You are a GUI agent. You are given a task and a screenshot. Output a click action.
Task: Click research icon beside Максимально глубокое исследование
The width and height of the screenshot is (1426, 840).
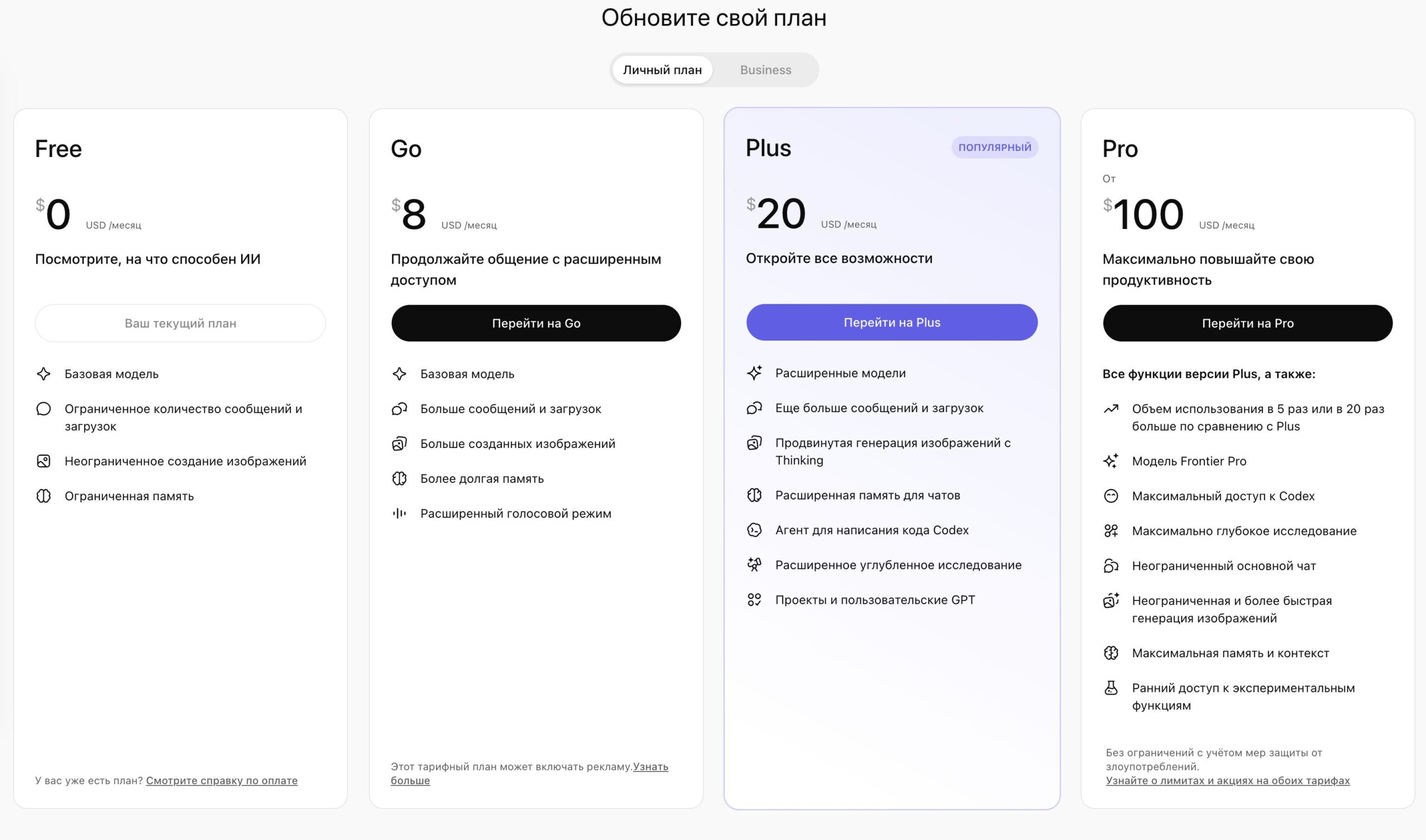tap(1111, 530)
